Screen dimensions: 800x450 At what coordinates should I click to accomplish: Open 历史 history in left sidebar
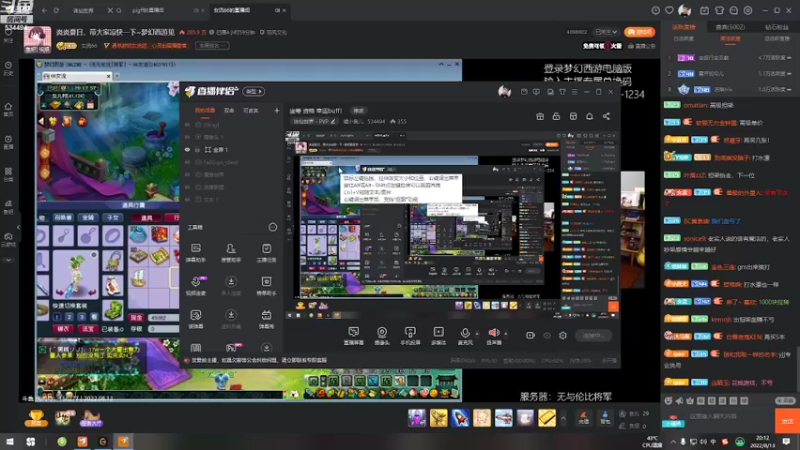[8, 68]
